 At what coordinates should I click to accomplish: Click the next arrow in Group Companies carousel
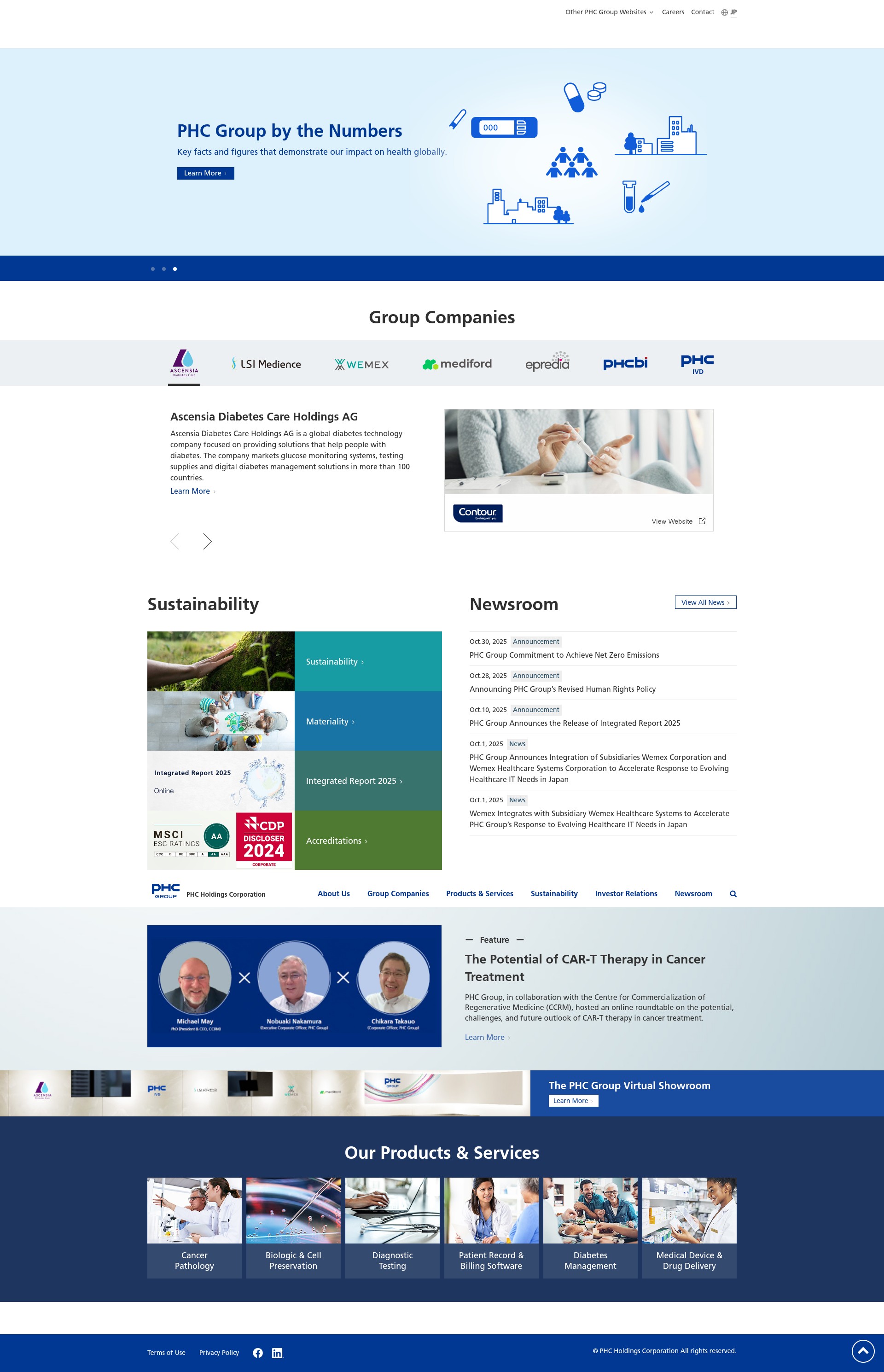click(x=207, y=541)
